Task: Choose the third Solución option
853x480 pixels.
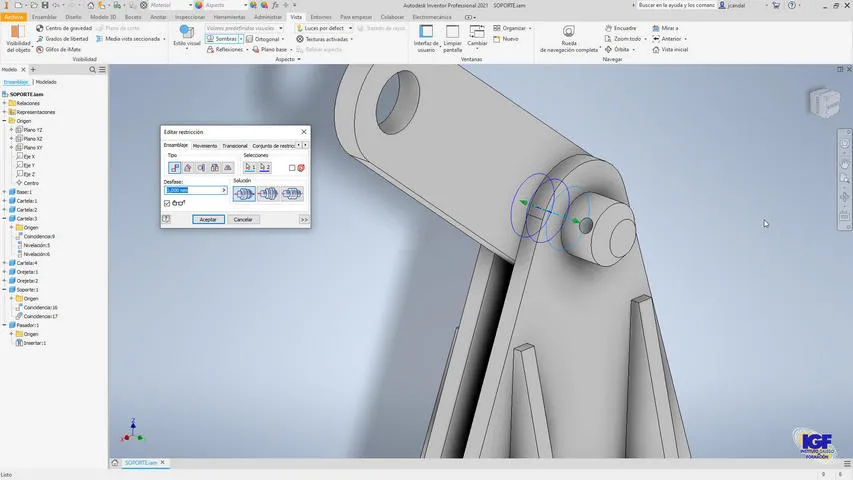Action: click(x=292, y=193)
